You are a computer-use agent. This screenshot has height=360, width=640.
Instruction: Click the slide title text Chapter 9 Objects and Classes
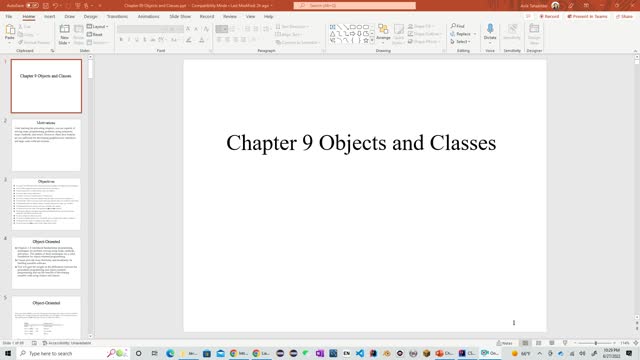(x=361, y=143)
